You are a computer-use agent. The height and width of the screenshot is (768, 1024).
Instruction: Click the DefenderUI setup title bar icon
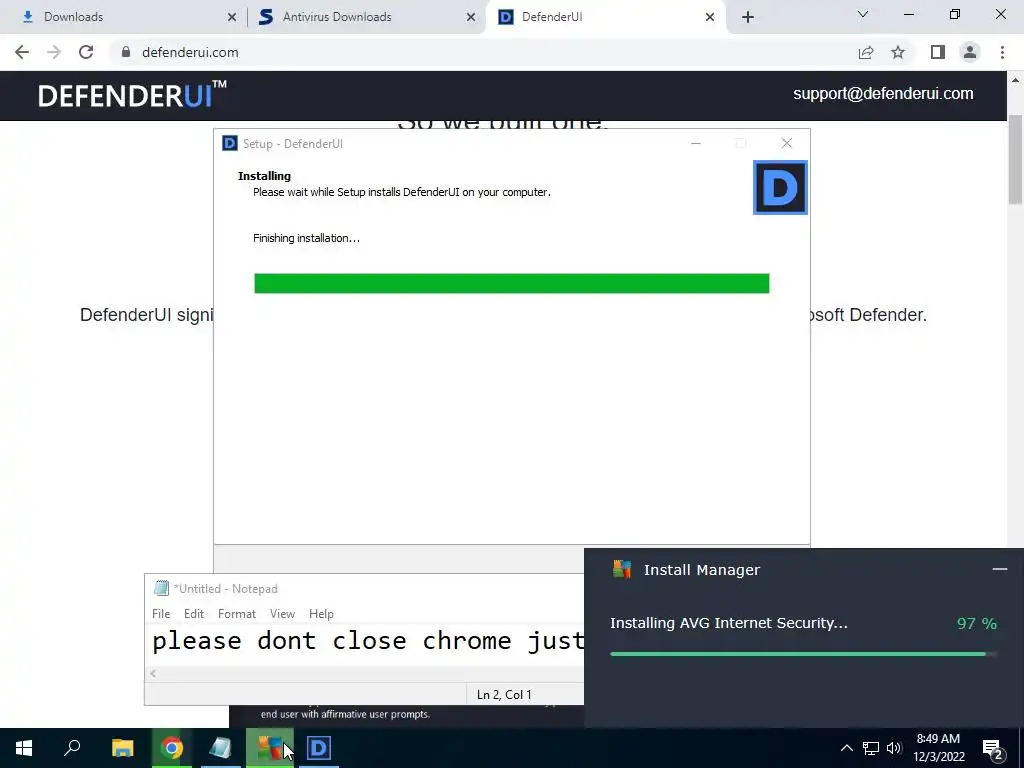230,143
